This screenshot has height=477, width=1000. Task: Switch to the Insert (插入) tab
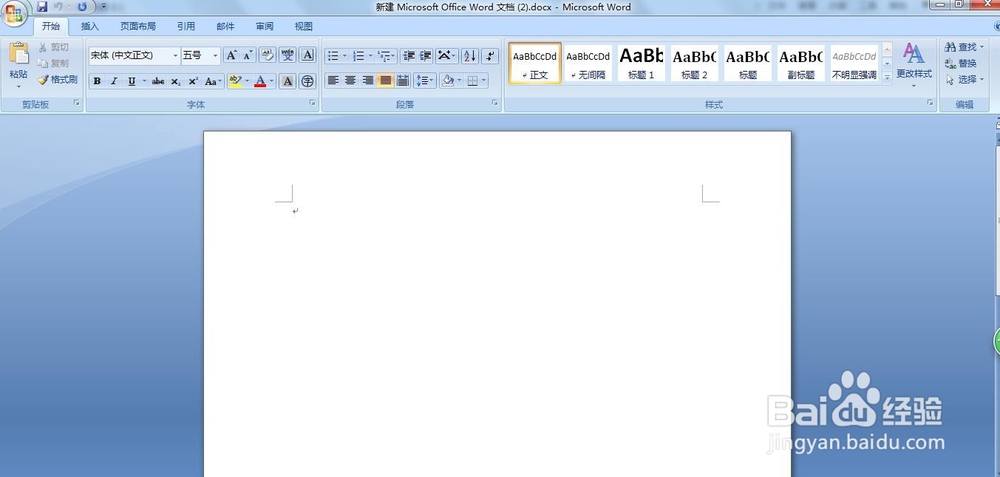90,26
